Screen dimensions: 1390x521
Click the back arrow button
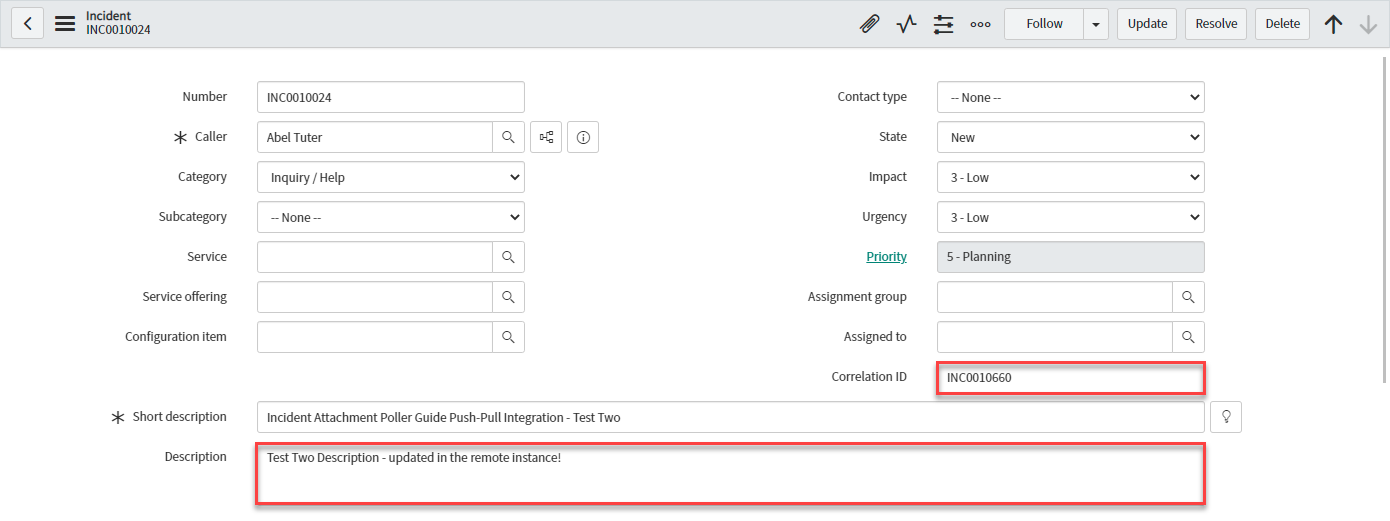(28, 23)
